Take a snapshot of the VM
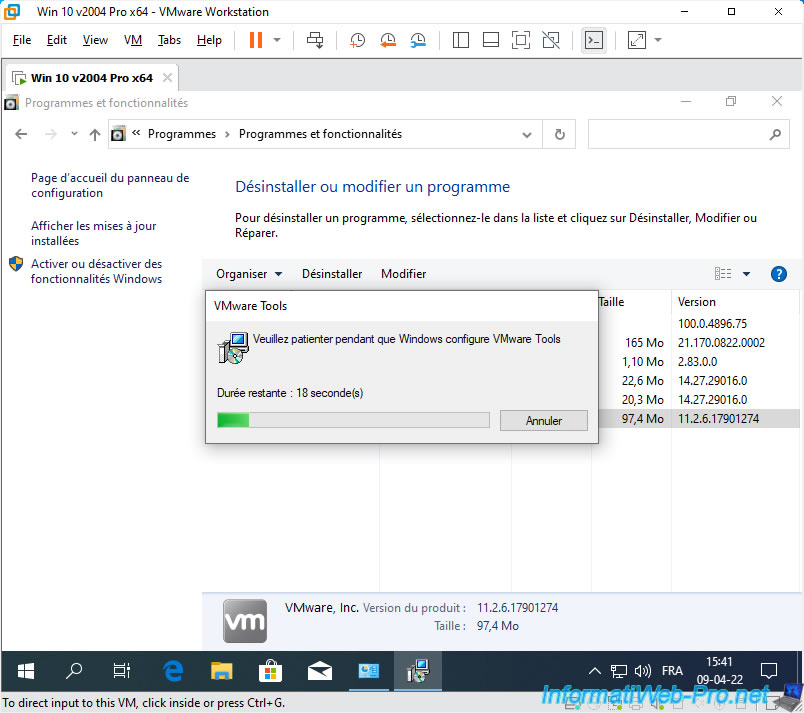804x713 pixels. click(x=357, y=40)
